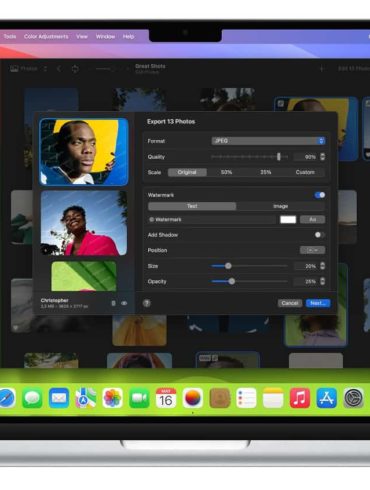The width and height of the screenshot is (370, 490).
Task: Open the Aa font options button
Action: click(x=312, y=219)
